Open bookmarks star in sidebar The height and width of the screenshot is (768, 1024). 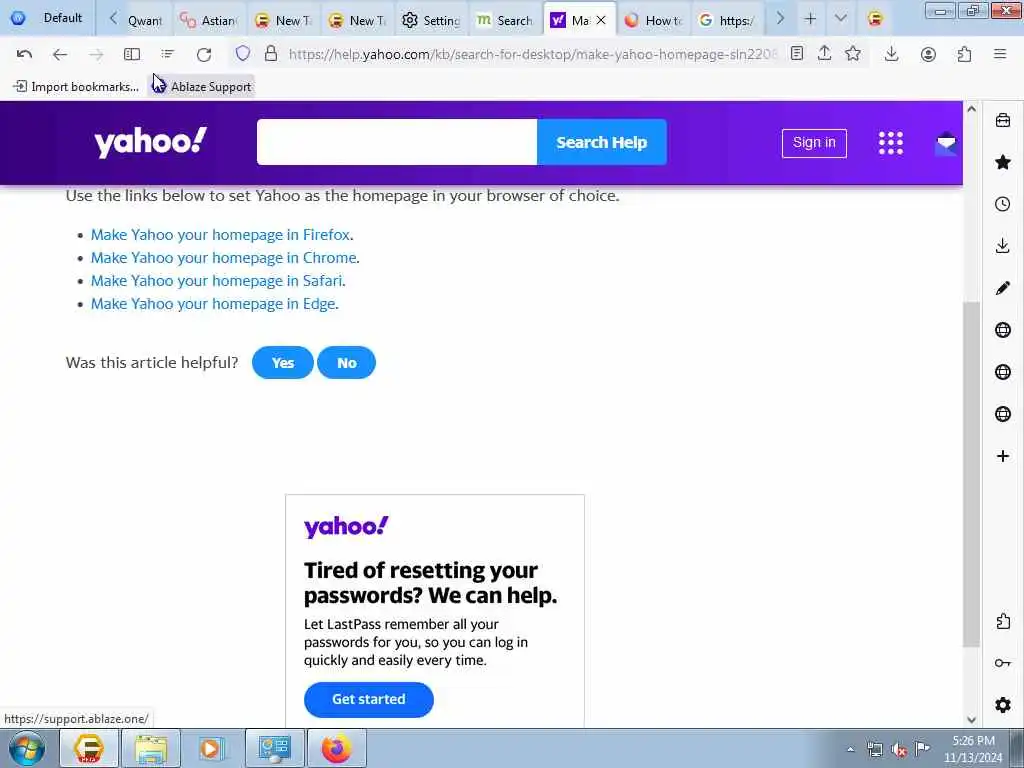[1003, 162]
